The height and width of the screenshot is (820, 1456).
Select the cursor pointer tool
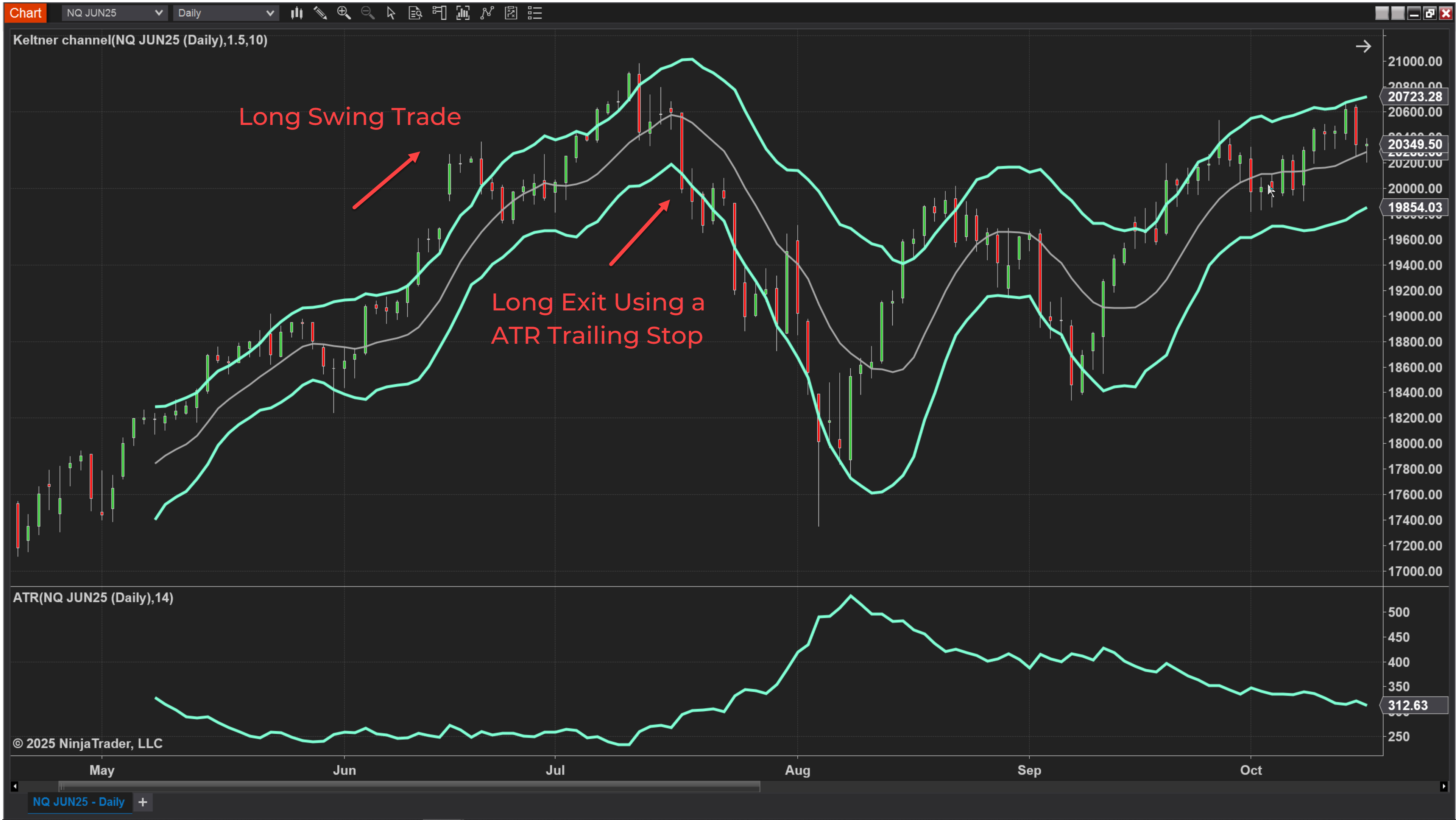pos(391,13)
